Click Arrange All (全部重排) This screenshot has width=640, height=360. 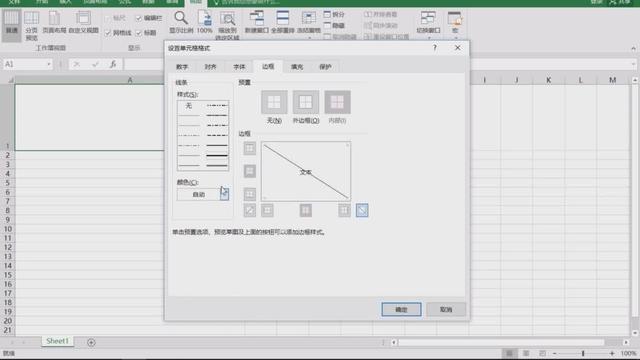pos(282,23)
